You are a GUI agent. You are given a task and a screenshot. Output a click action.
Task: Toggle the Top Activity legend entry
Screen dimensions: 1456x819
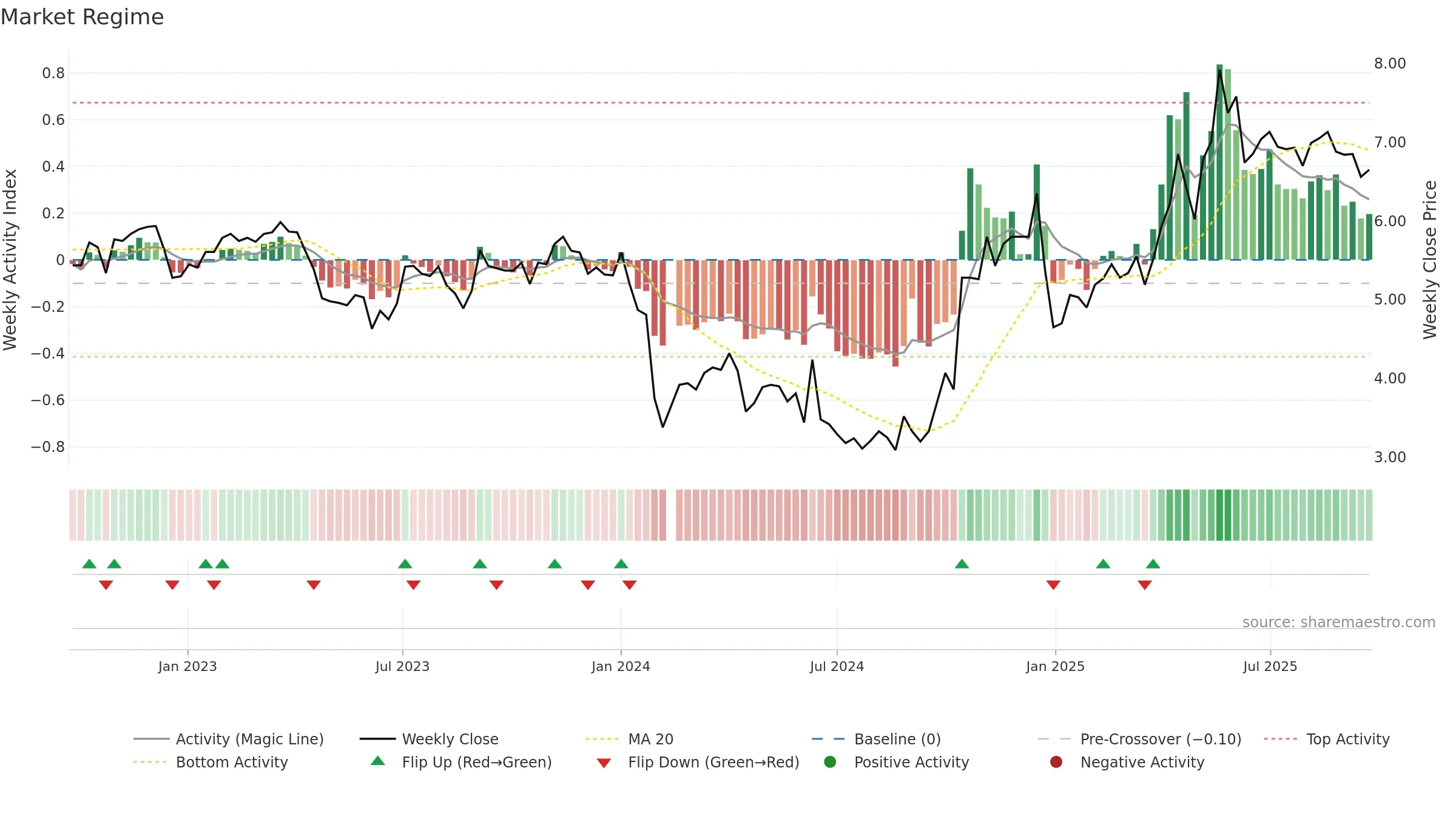click(1327, 739)
